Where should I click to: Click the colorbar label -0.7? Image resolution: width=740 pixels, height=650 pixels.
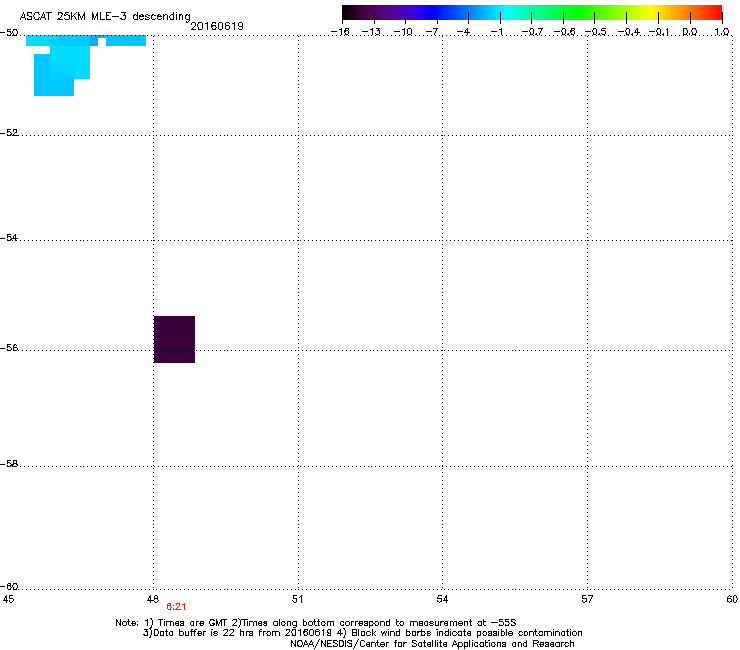(532, 32)
